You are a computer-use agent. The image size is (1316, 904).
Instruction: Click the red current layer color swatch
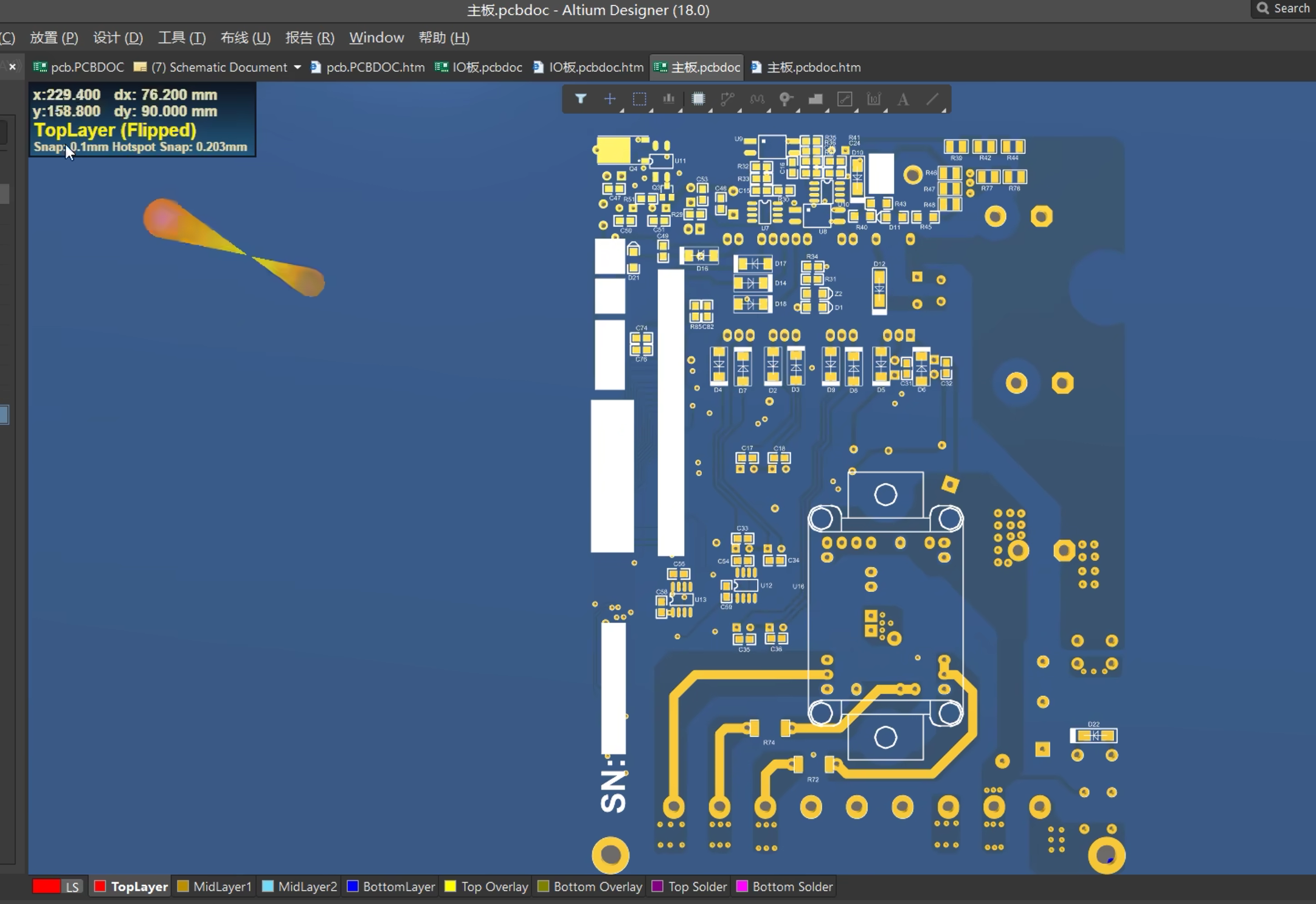[46, 886]
